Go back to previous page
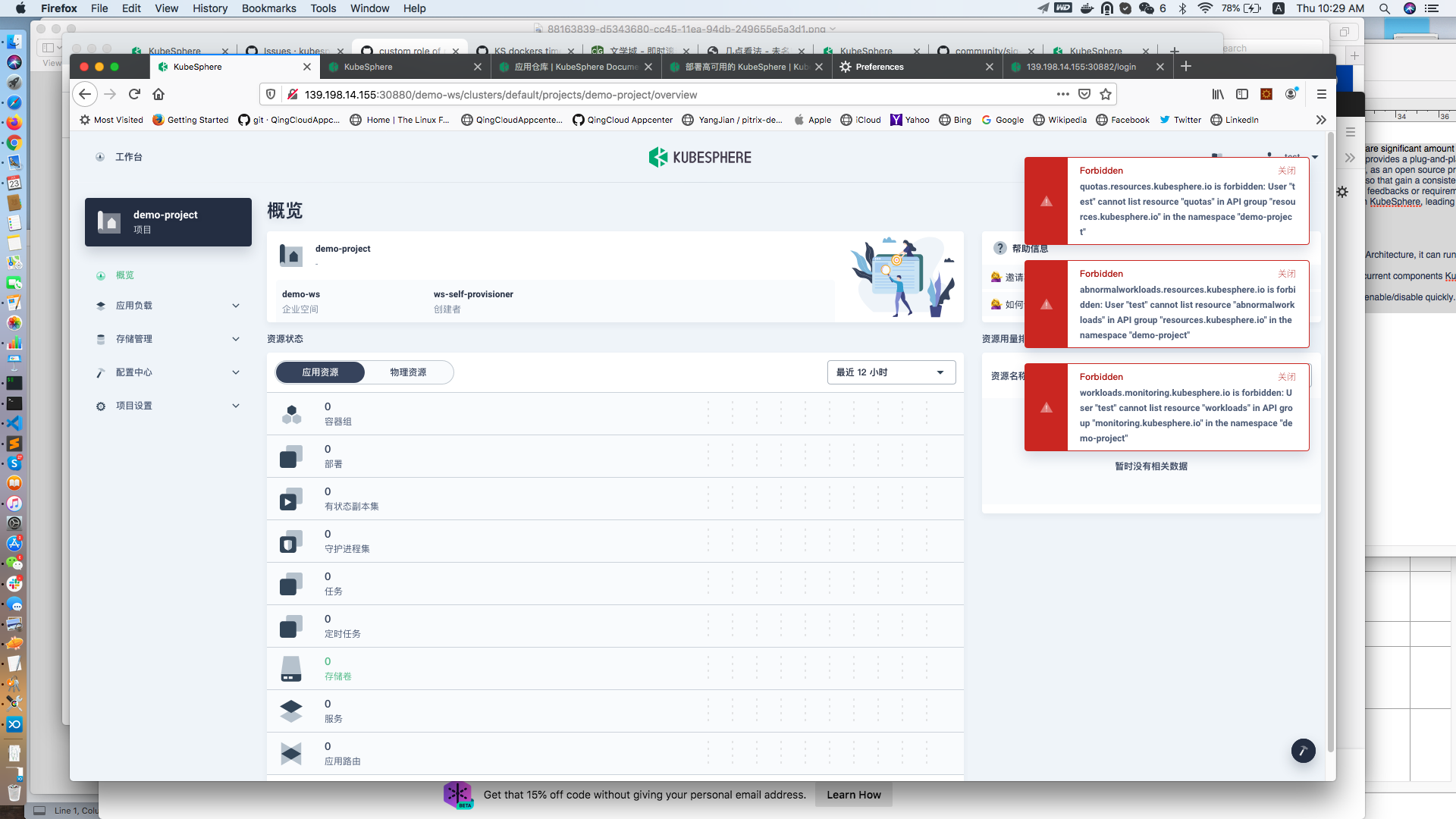Screen dimensions: 1456x819 [85, 94]
